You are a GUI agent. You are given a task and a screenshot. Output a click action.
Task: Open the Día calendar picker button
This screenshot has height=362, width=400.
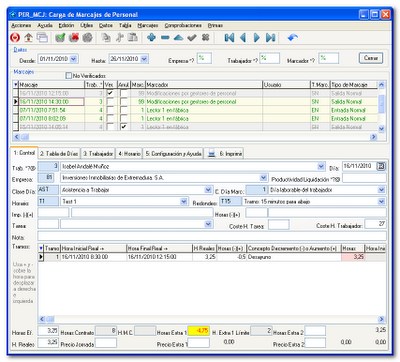click(381, 166)
